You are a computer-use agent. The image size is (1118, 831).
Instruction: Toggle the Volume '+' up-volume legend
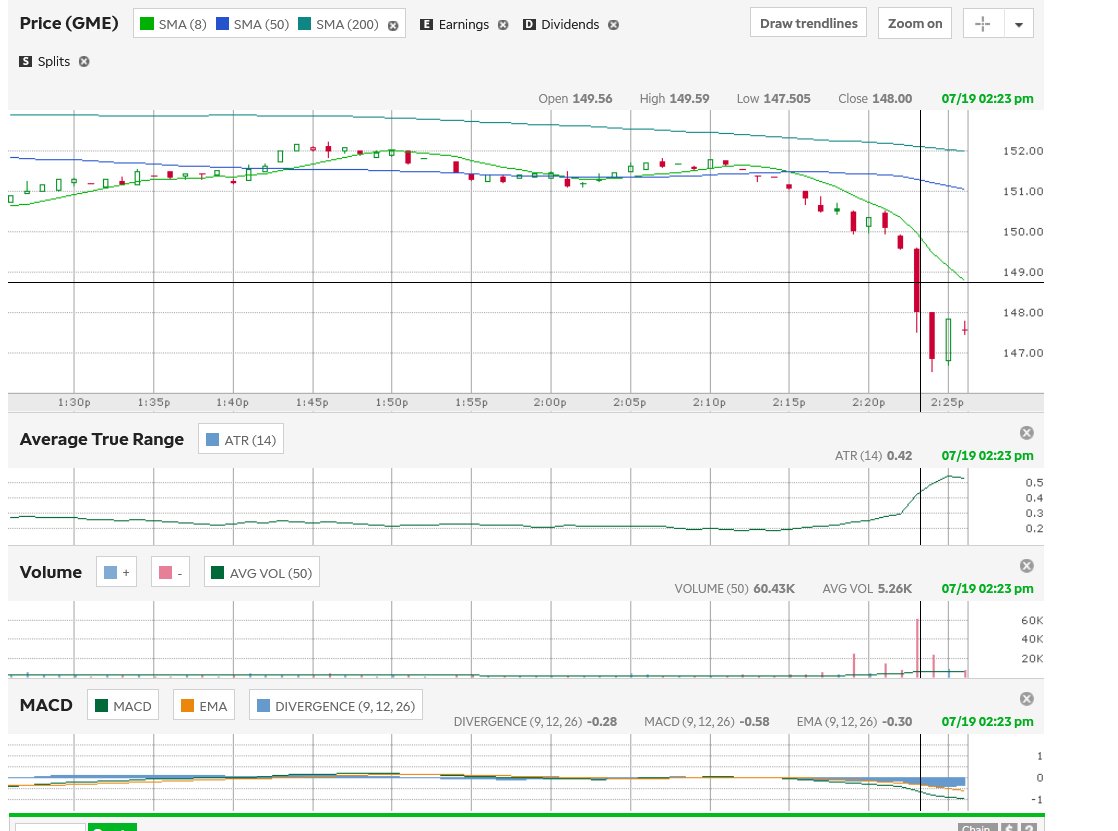click(x=116, y=573)
